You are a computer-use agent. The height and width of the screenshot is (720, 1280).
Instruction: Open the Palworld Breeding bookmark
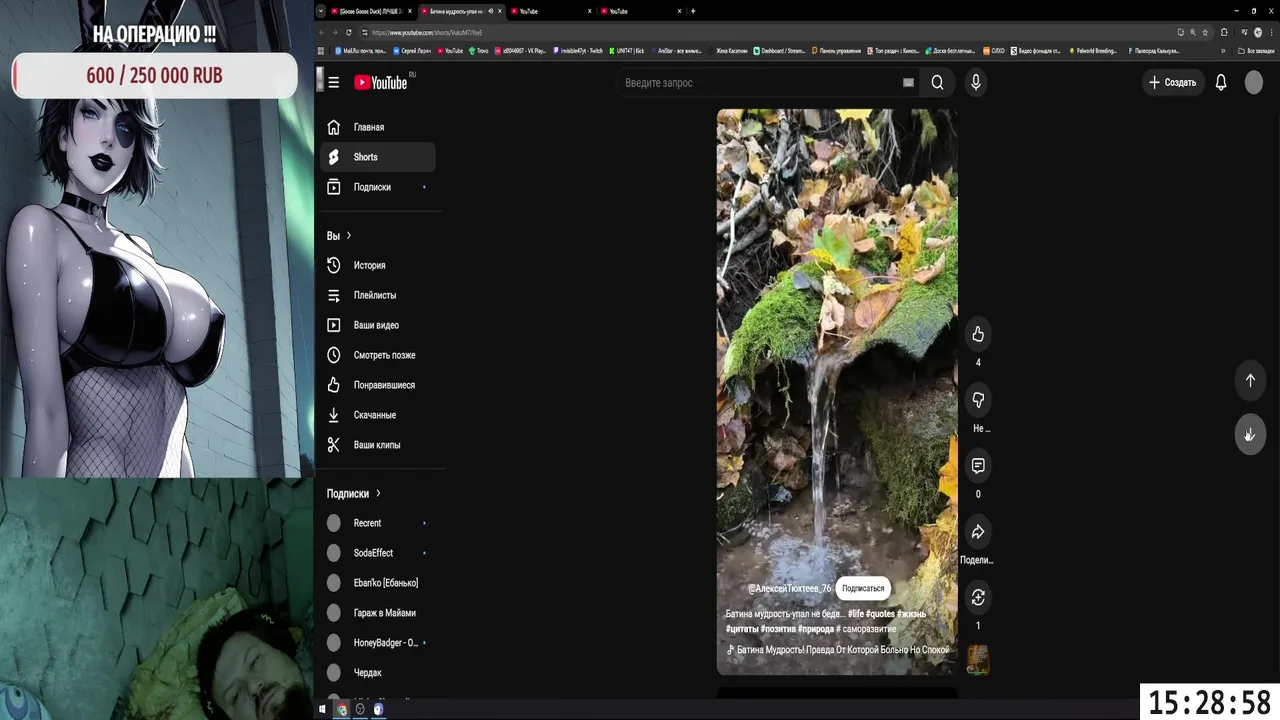pyautogui.click(x=1093, y=50)
